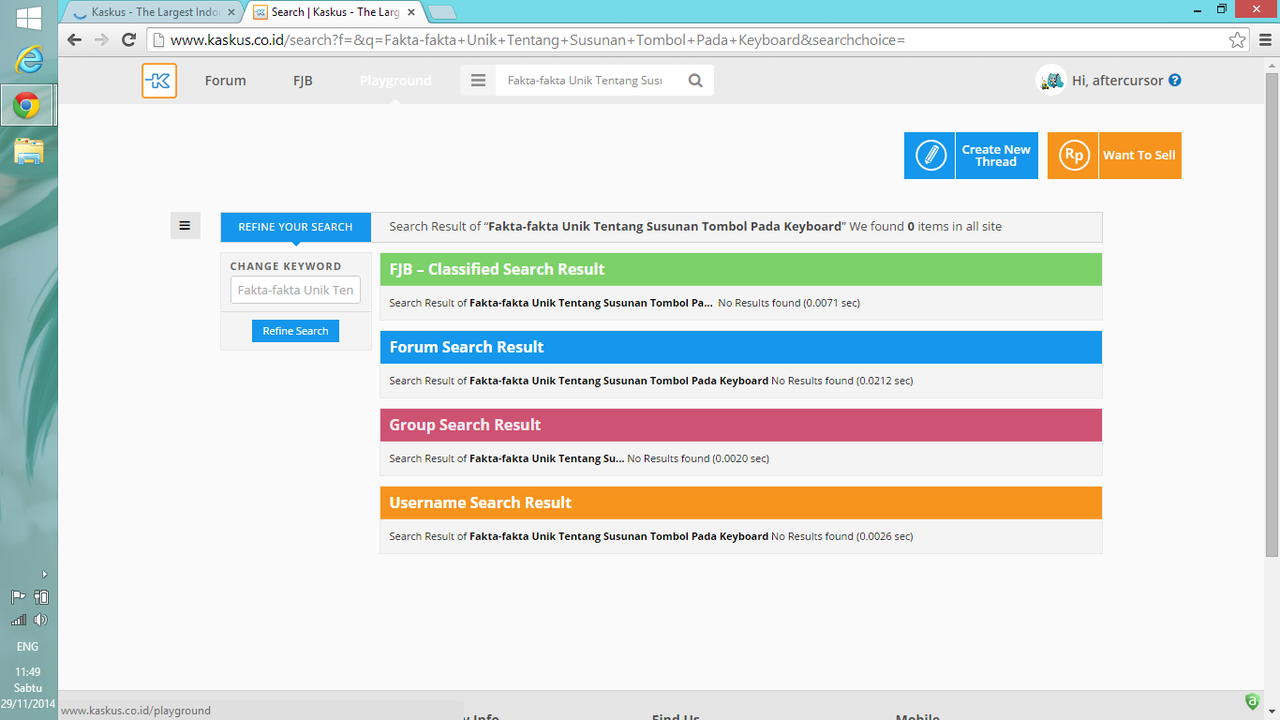Click the pencil icon for new thread
1280x720 pixels.
point(930,156)
